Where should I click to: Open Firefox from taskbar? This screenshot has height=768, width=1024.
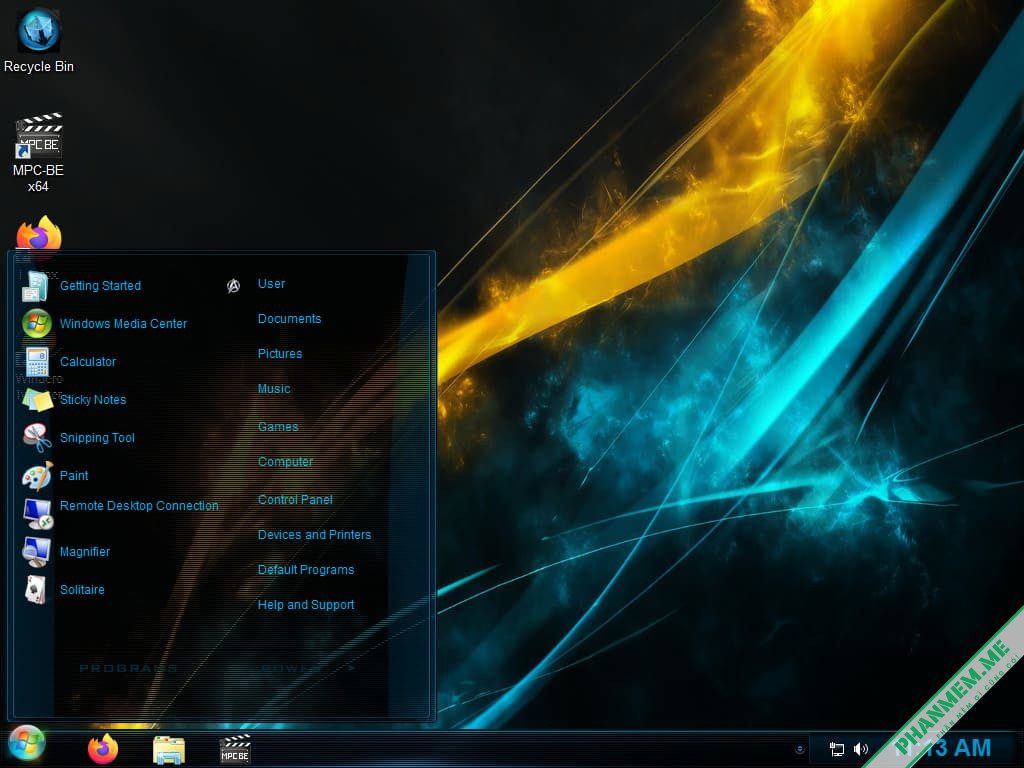click(103, 748)
